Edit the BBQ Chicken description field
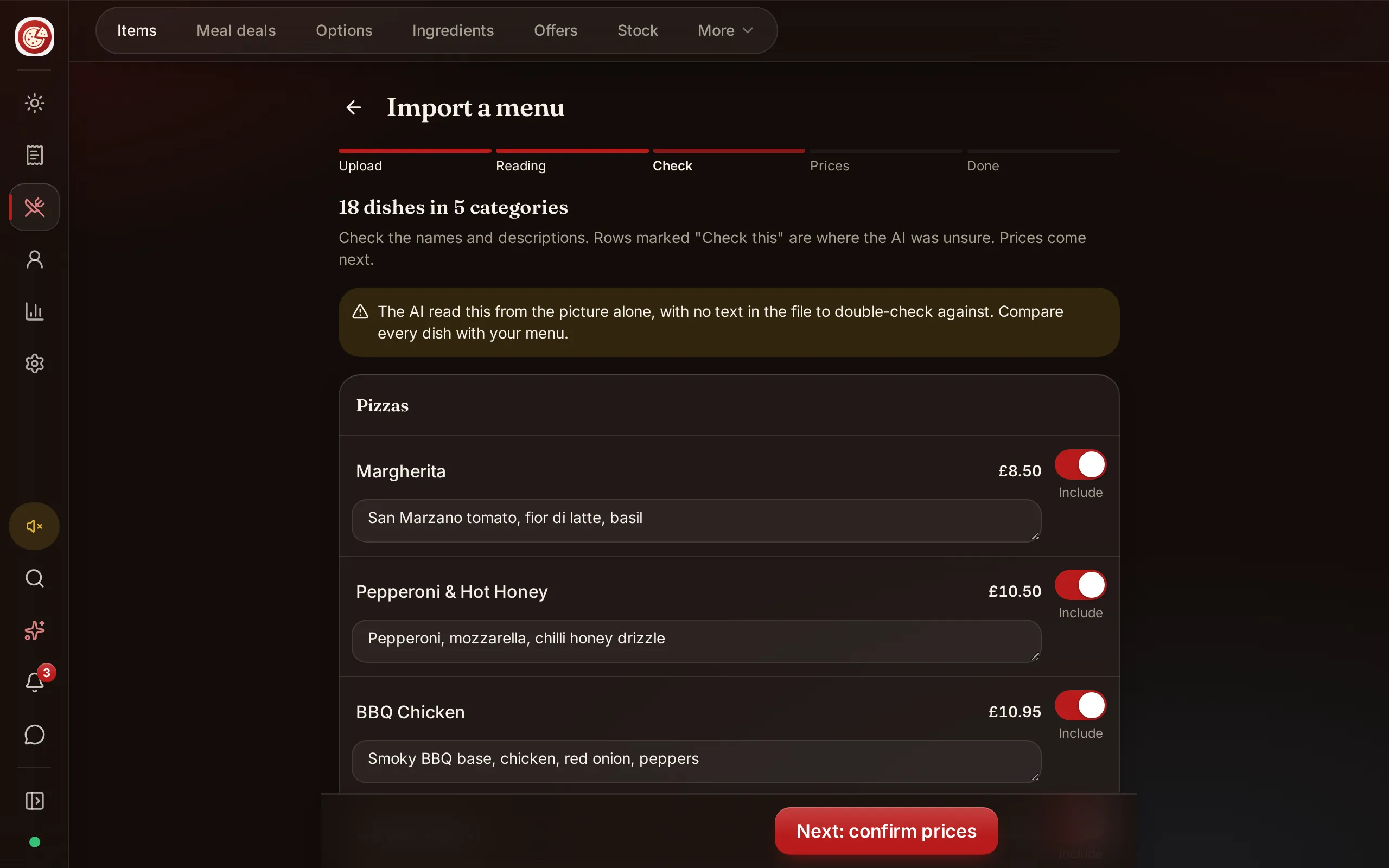This screenshot has width=1389, height=868. coord(696,762)
